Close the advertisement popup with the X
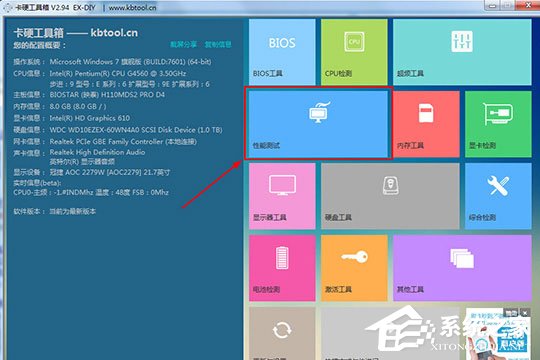The image size is (540, 360). pos(525,313)
